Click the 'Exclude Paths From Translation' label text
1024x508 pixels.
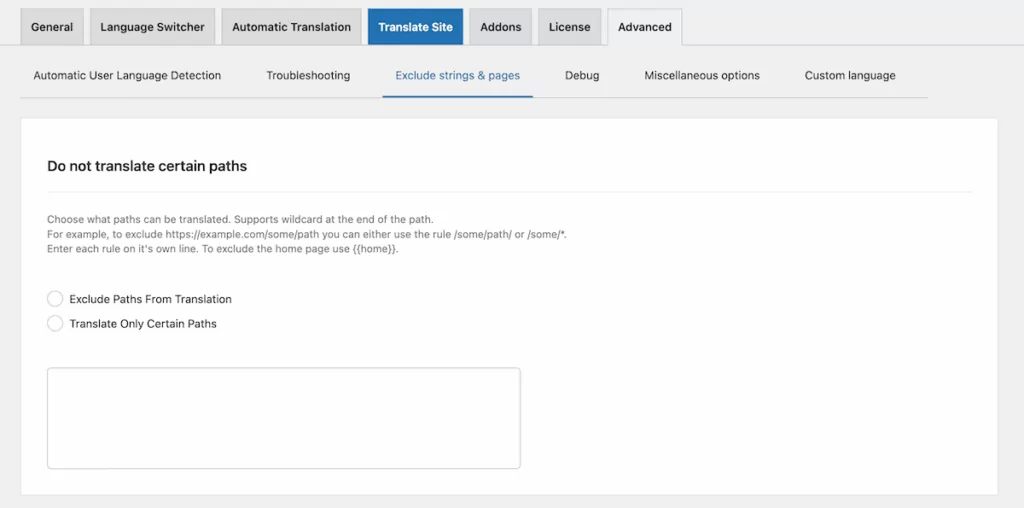pos(150,299)
